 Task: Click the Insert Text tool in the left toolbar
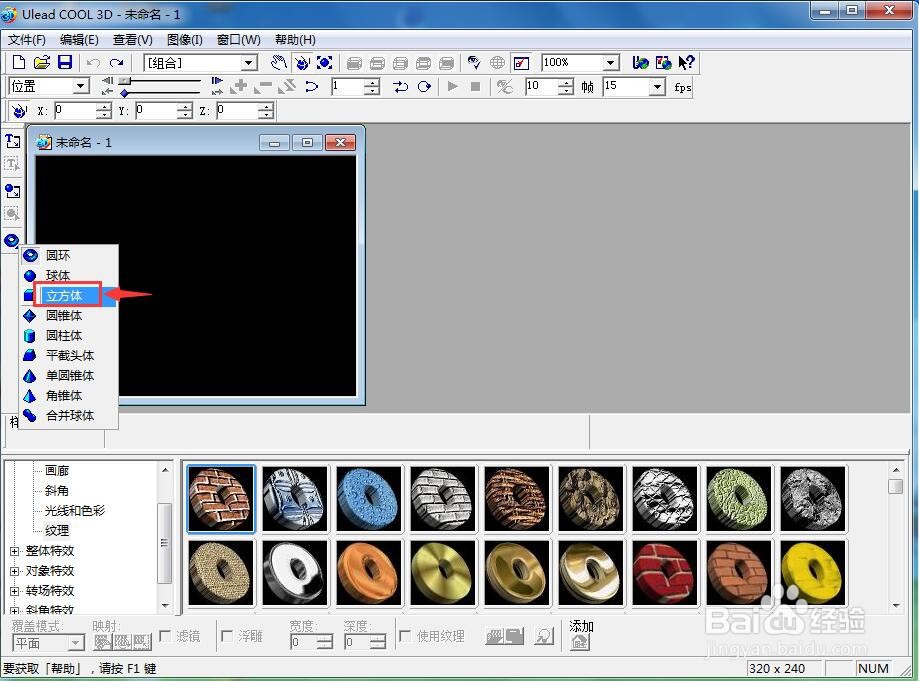[12, 141]
